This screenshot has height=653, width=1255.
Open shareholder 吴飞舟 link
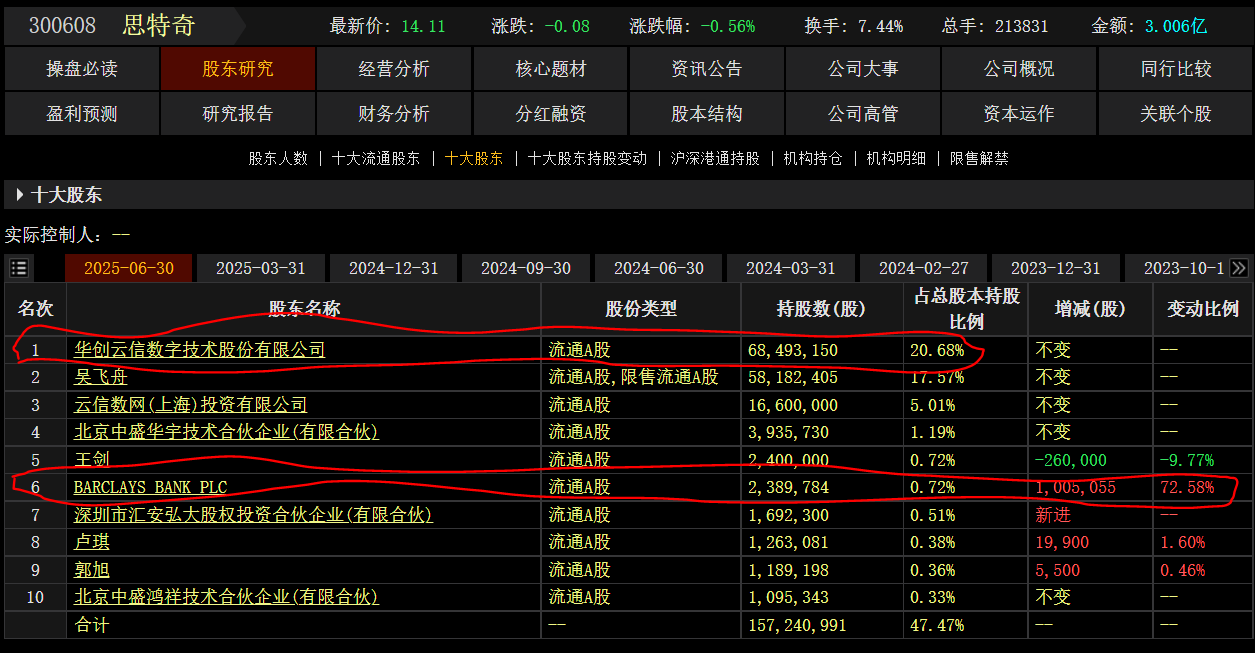(101, 377)
